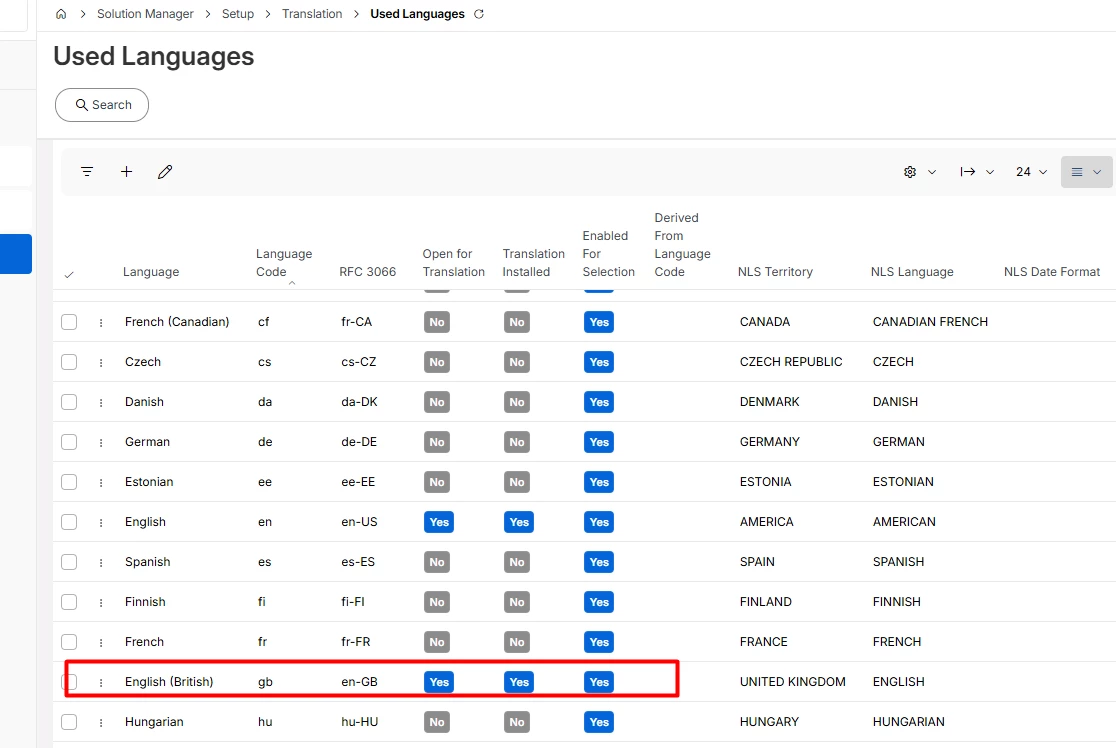Click the Search button
Screen dimensions: 1116x748
coord(102,105)
